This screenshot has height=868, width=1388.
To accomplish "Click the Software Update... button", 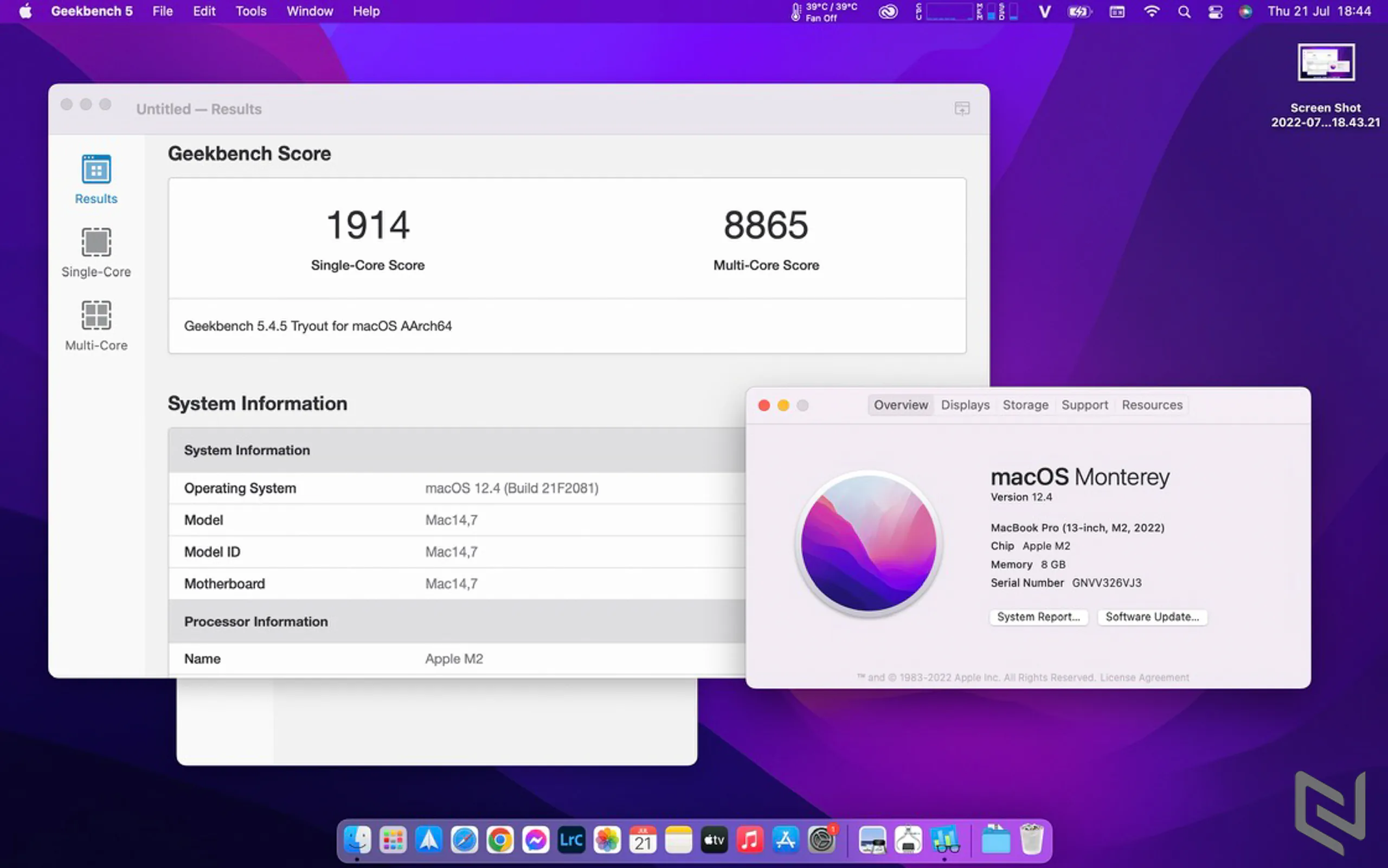I will tap(1152, 616).
